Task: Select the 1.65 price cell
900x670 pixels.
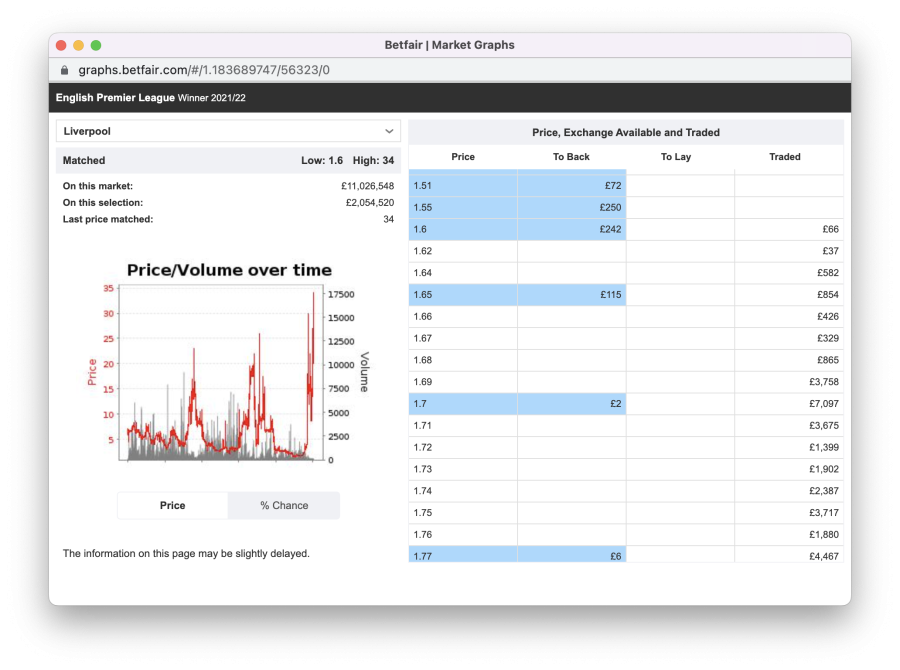Action: (463, 295)
